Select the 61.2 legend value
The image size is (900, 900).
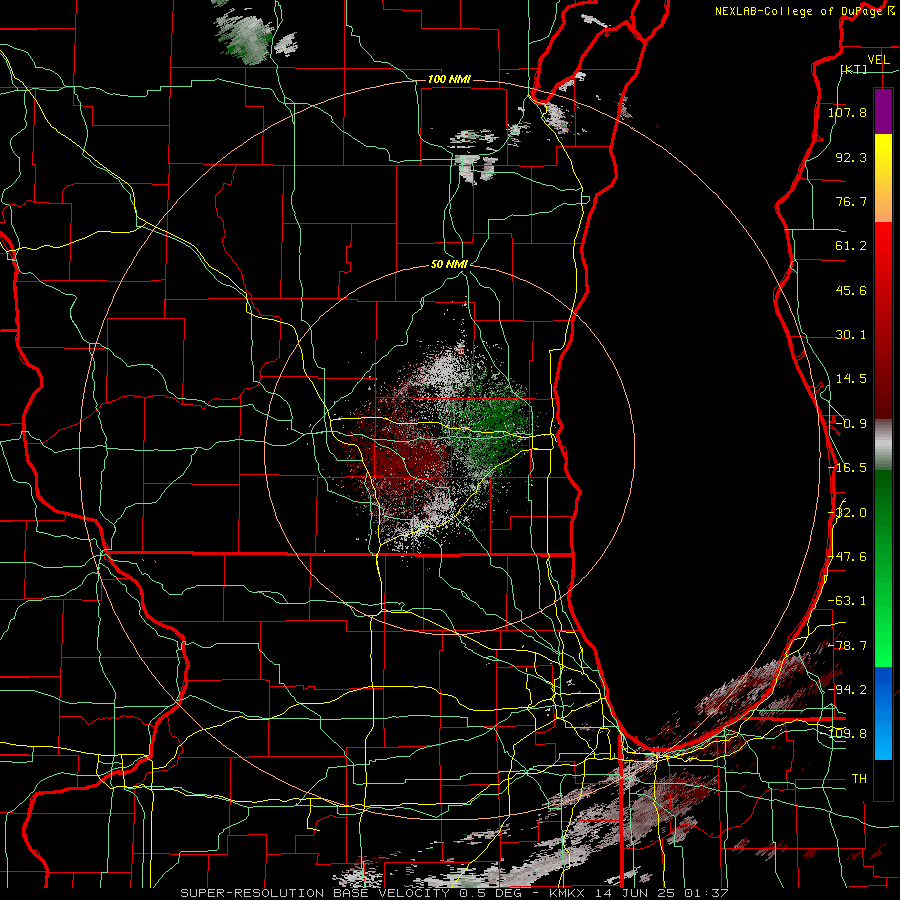(x=851, y=246)
